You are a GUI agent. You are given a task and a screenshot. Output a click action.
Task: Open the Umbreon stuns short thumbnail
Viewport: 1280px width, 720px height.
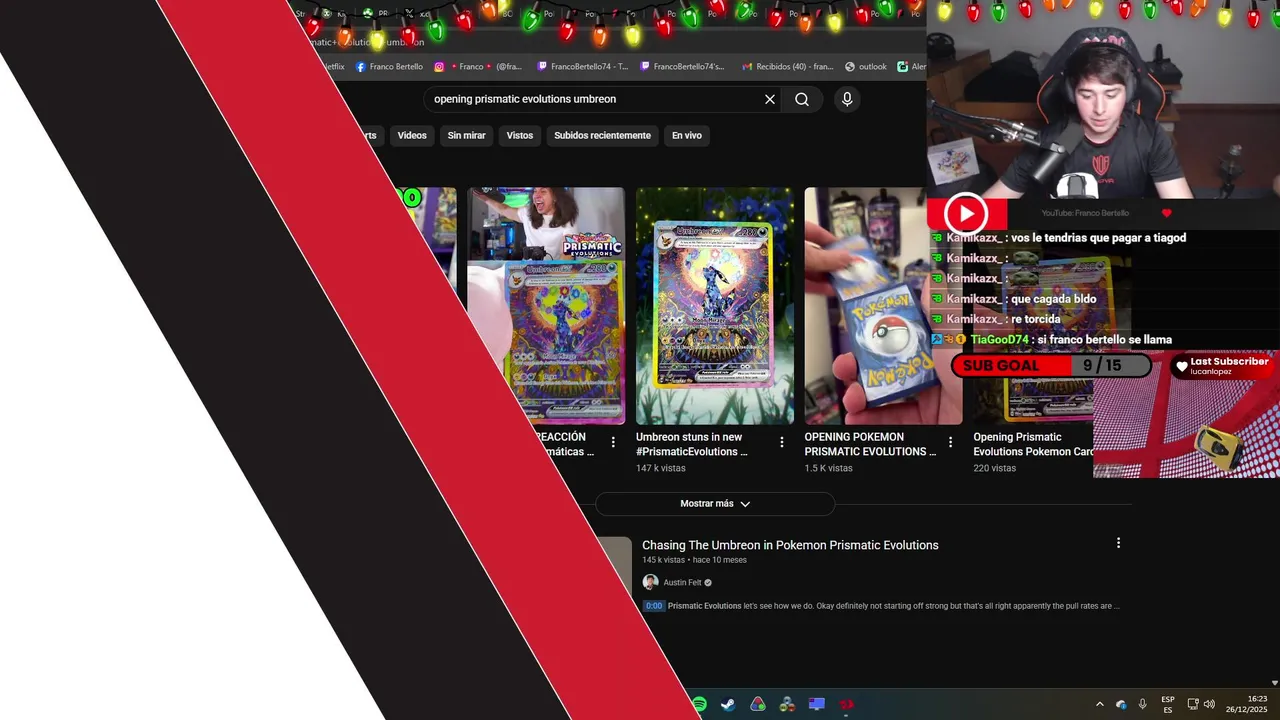tap(715, 306)
